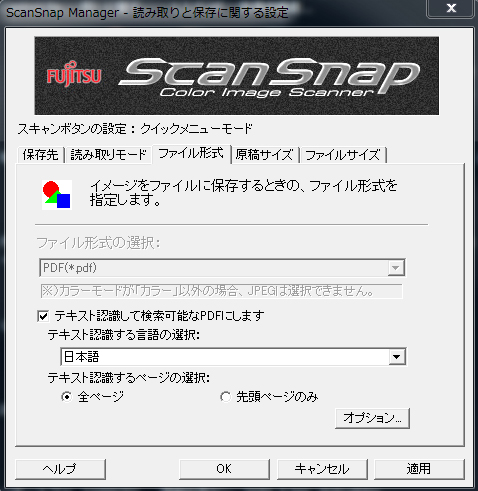The height and width of the screenshot is (491, 478).
Task: Switch to the 保存先 tab
Action: pyautogui.click(x=40, y=155)
